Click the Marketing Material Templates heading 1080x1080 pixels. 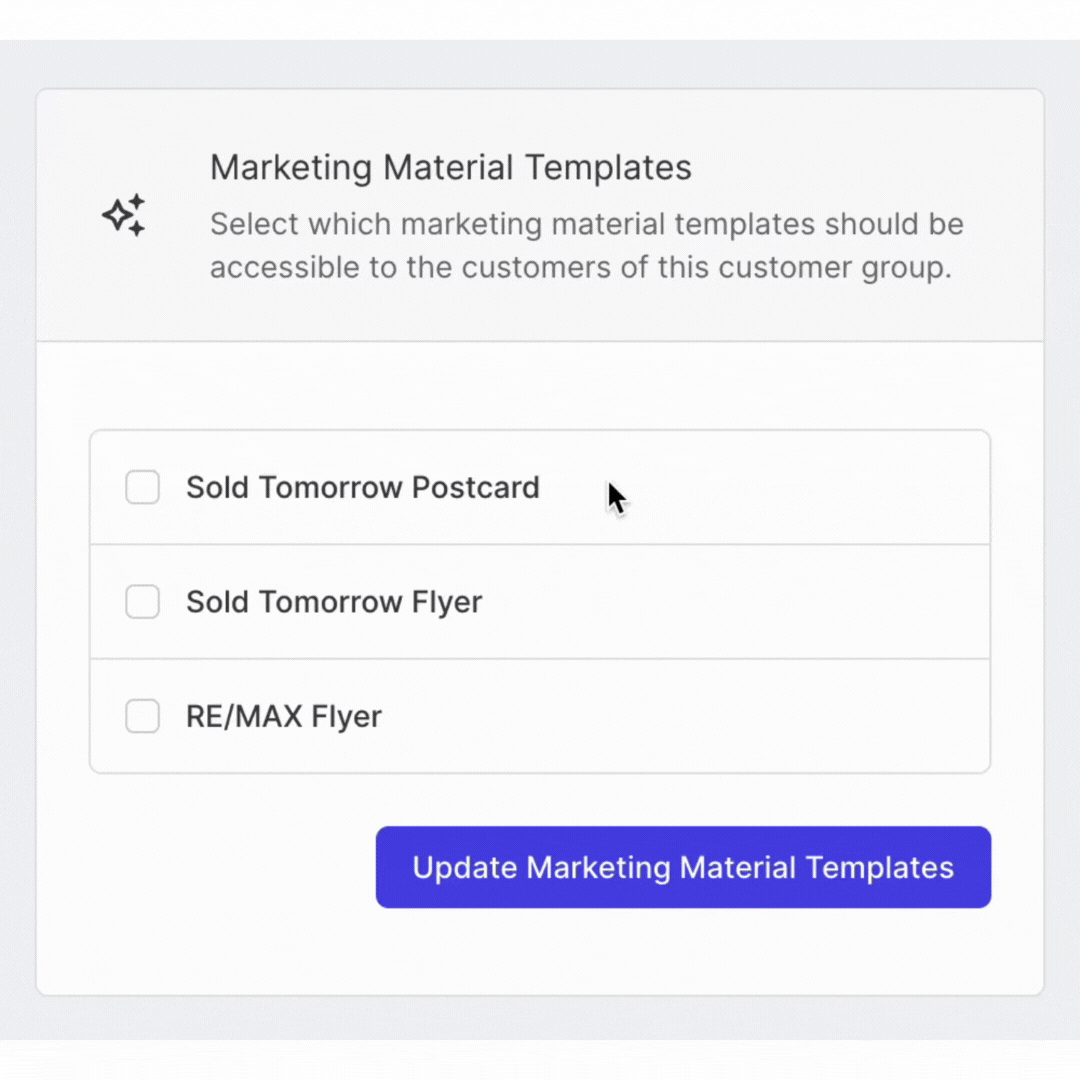[450, 167]
